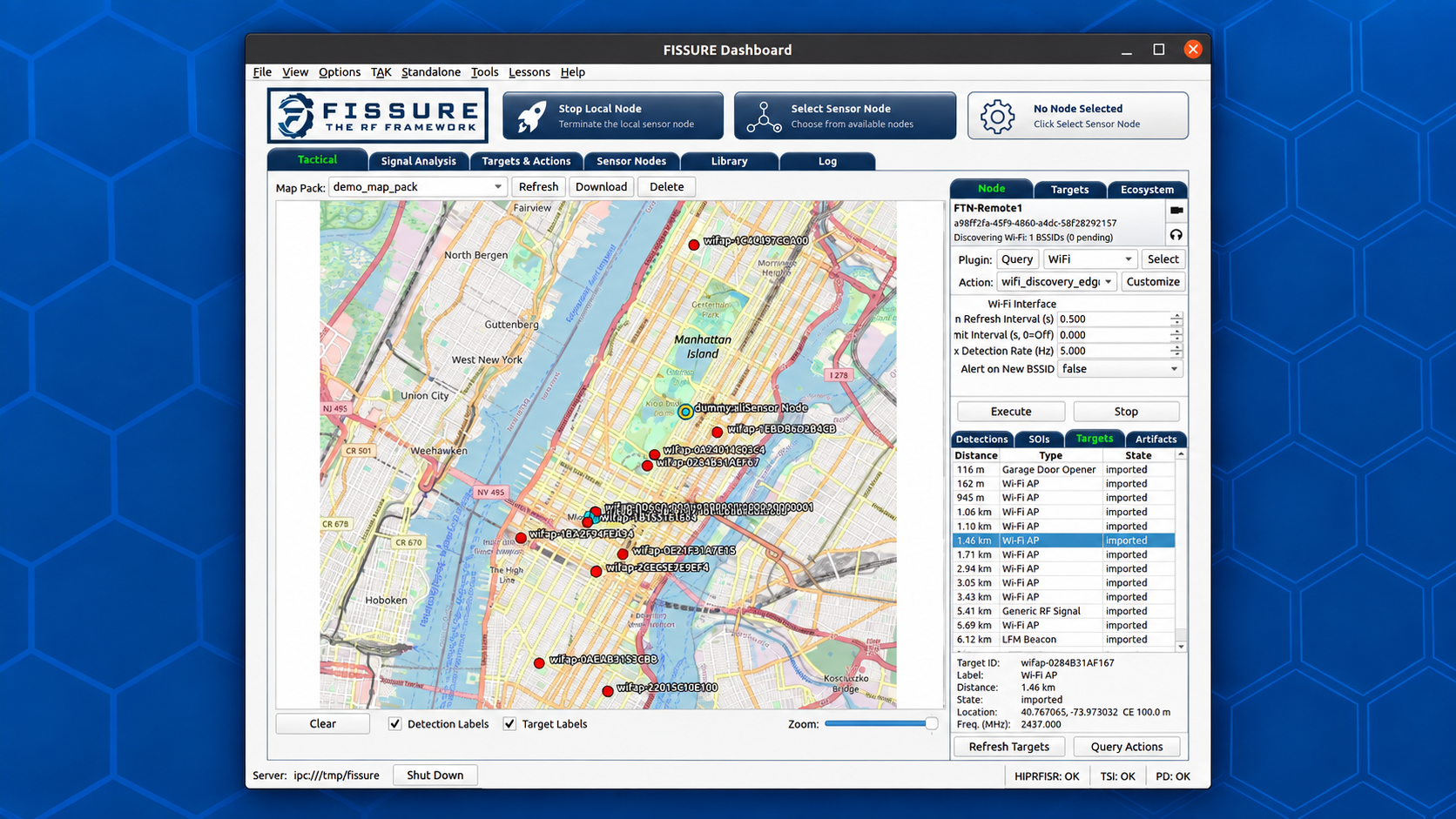Open the Alert on New BSSID dropdown
This screenshot has height=819, width=1456.
coord(1120,369)
